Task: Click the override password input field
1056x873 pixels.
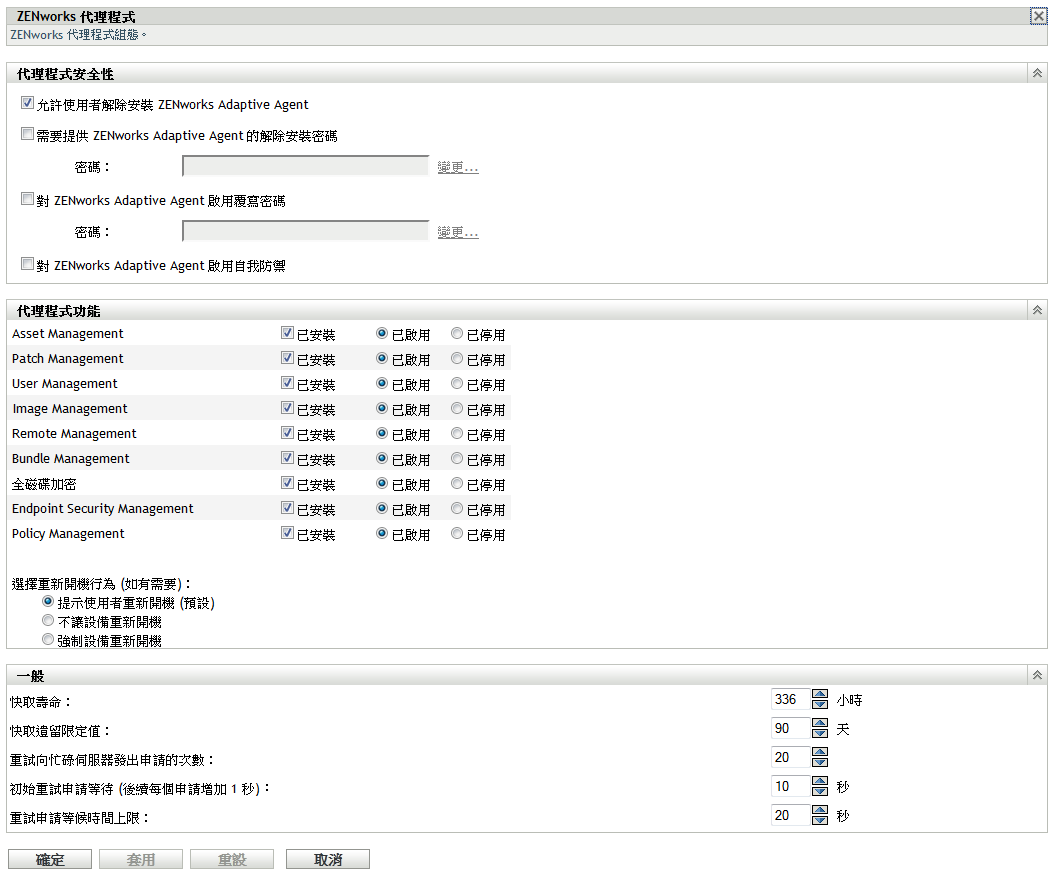Action: pos(305,231)
